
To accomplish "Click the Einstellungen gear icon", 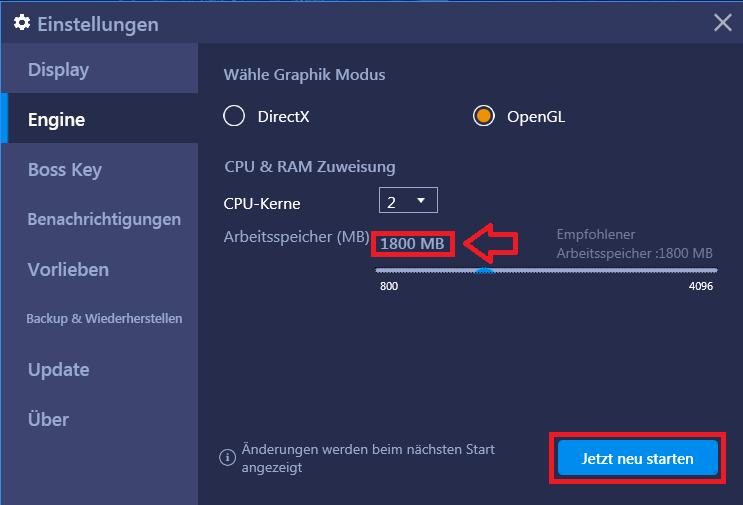I will [x=22, y=22].
